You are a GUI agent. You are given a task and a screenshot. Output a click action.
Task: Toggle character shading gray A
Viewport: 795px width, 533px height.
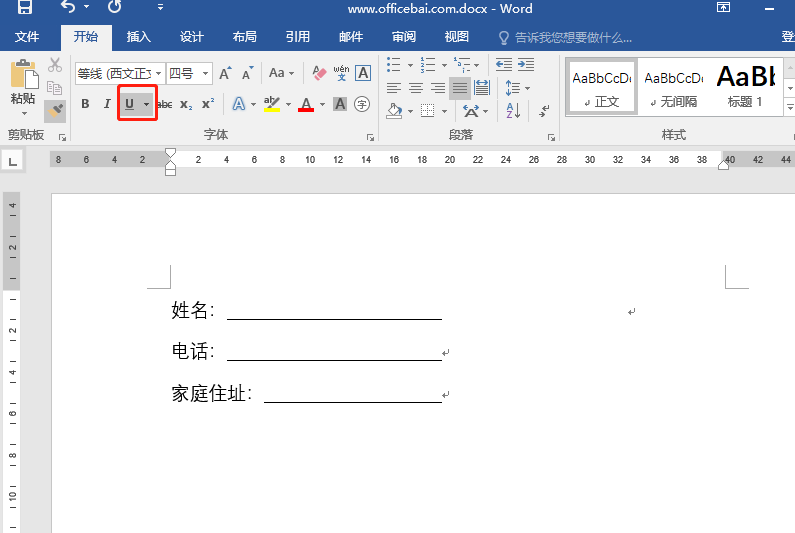(x=340, y=104)
